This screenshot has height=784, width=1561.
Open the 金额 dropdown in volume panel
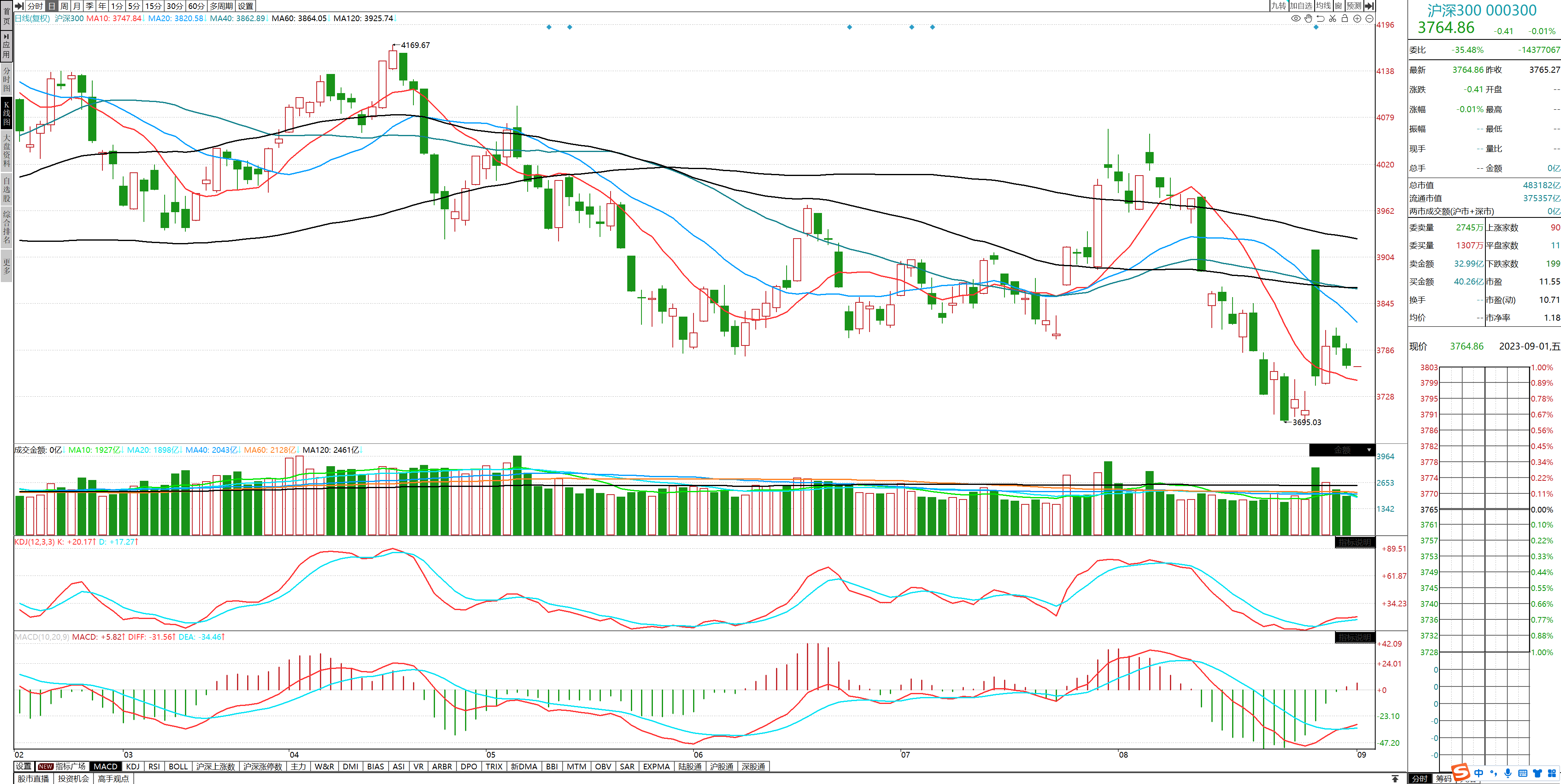(1341, 450)
